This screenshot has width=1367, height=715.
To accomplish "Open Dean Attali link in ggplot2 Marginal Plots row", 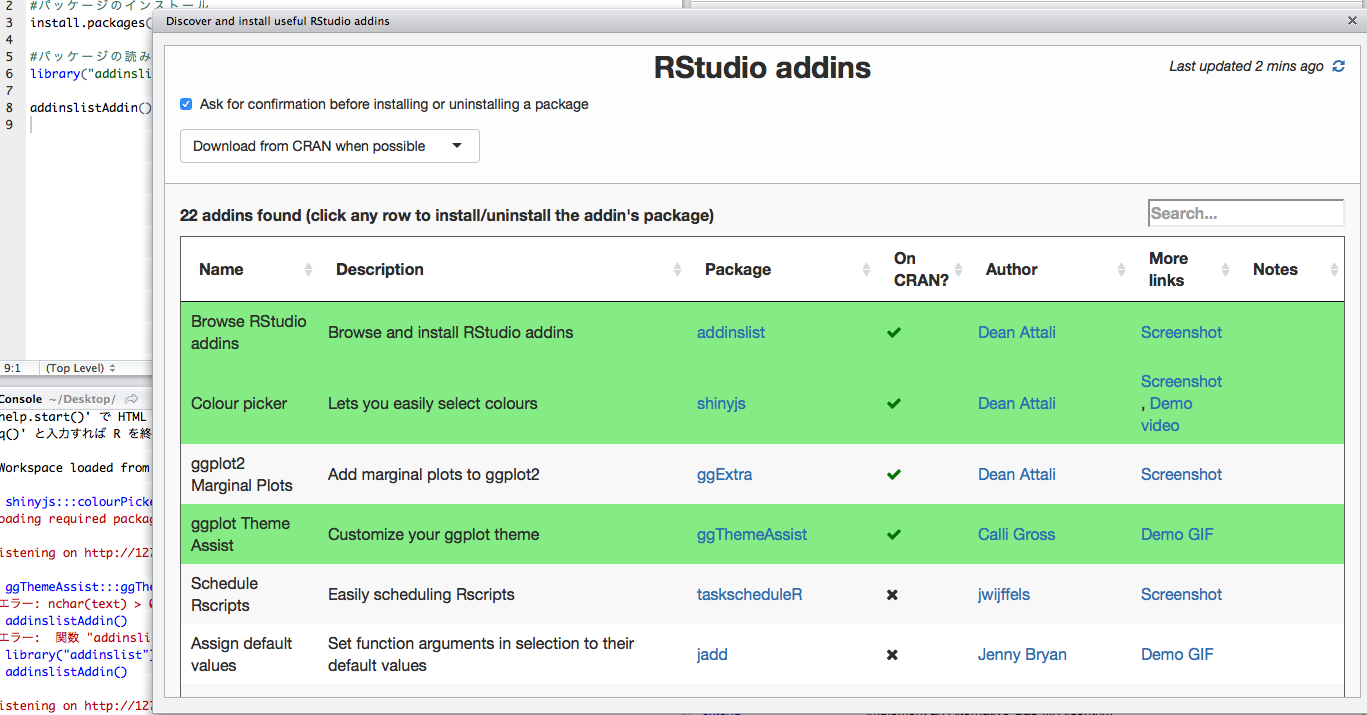I will (1017, 474).
